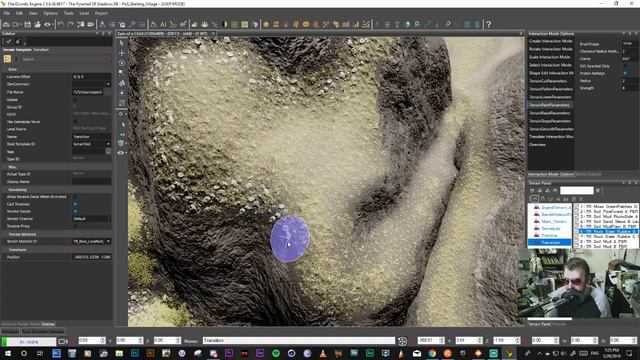This screenshot has height=360, width=640.
Task: Toggle the Receive Decals checkbox
Action: click(75, 211)
